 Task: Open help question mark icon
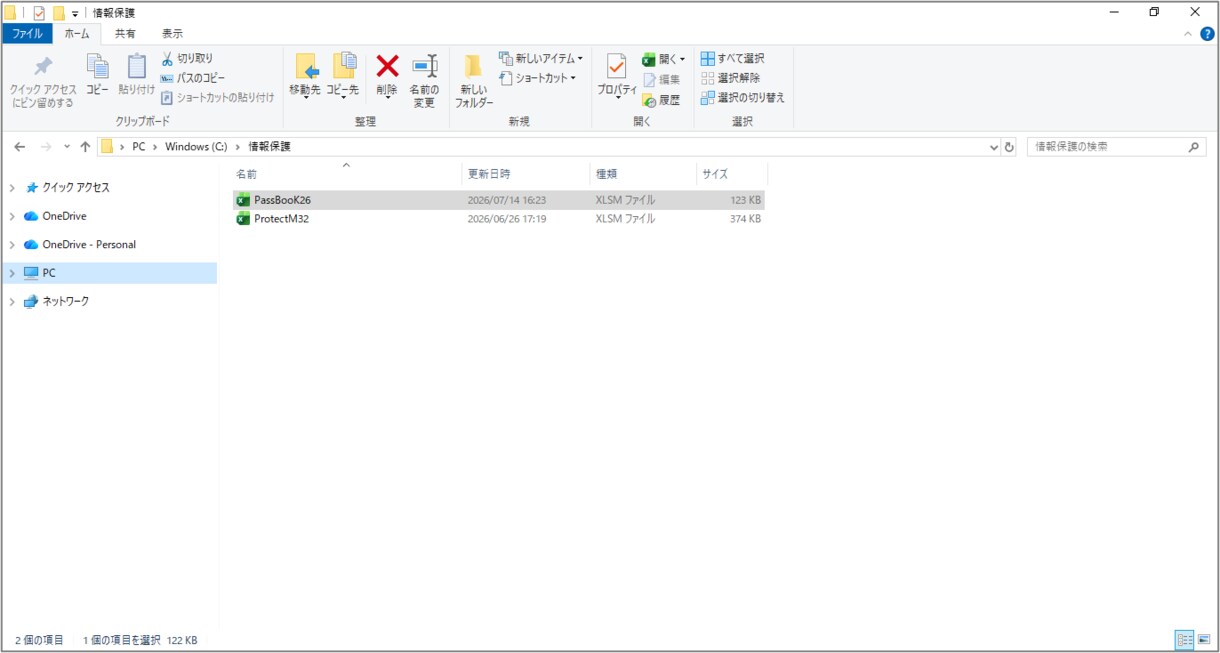[x=1206, y=33]
